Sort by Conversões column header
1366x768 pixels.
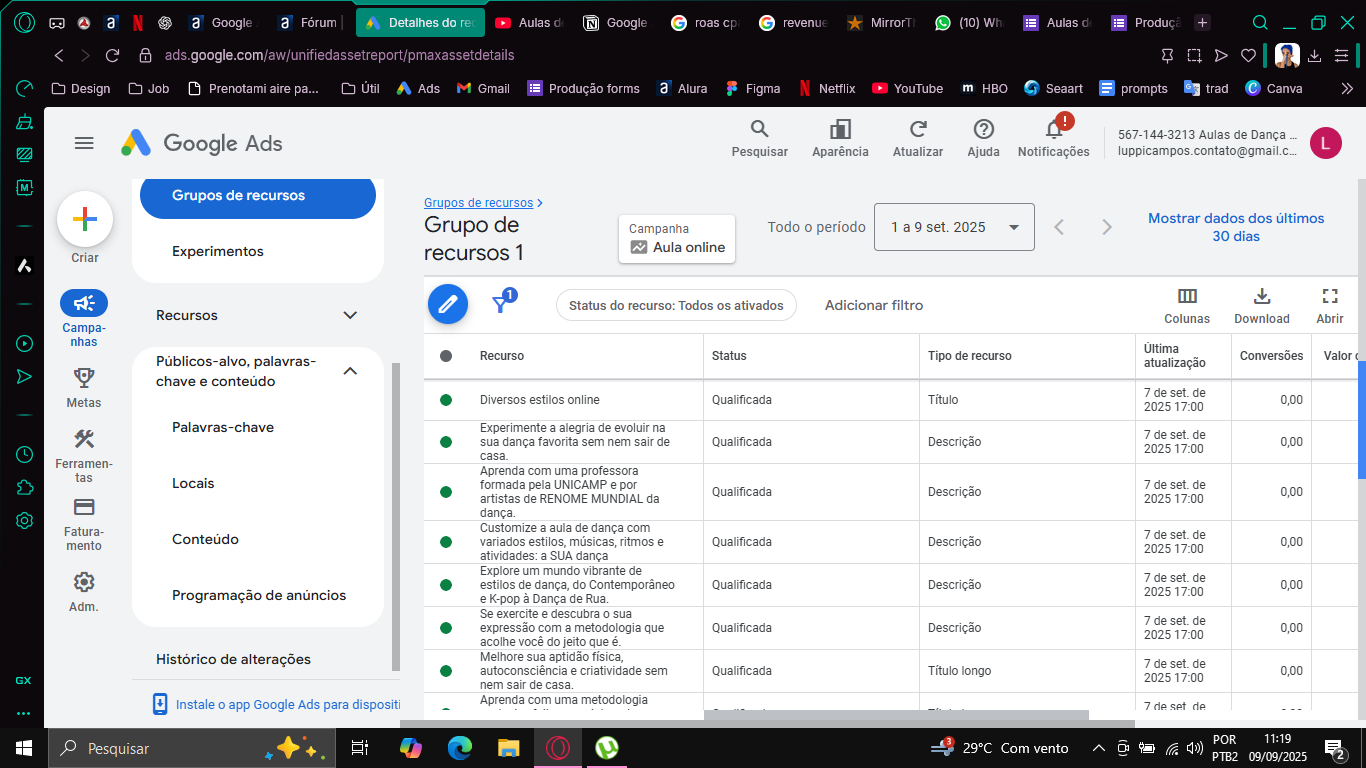1271,356
